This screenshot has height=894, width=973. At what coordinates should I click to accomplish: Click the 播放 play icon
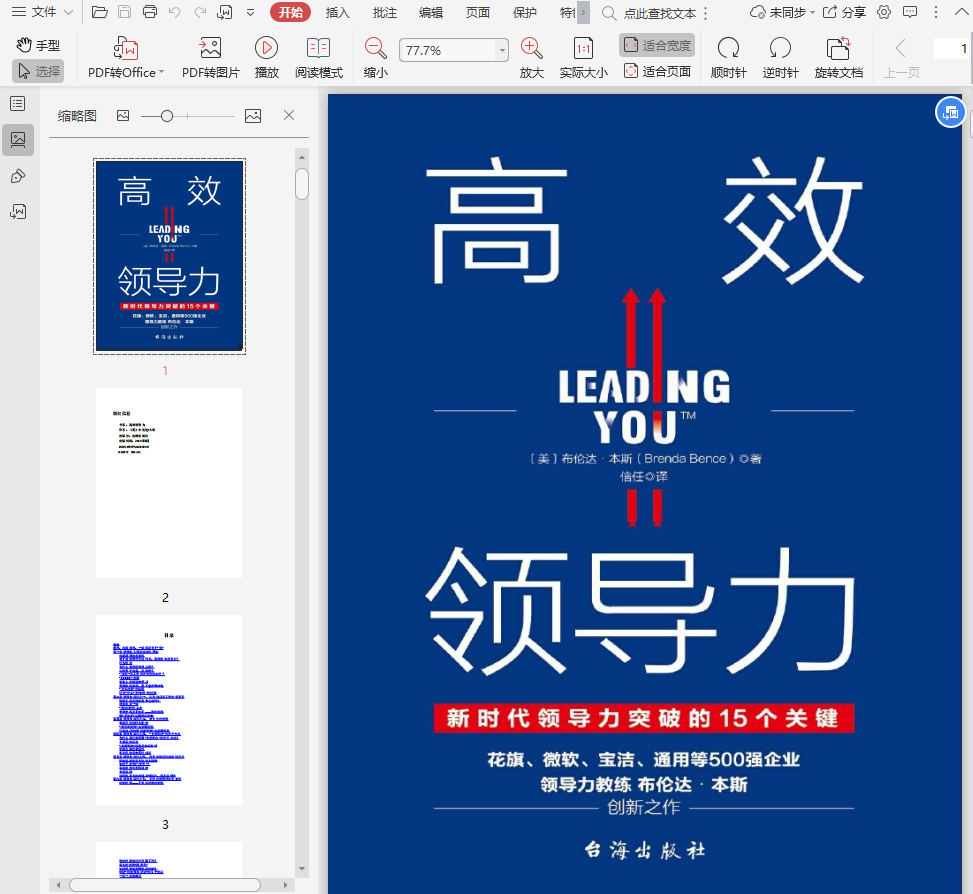click(266, 48)
